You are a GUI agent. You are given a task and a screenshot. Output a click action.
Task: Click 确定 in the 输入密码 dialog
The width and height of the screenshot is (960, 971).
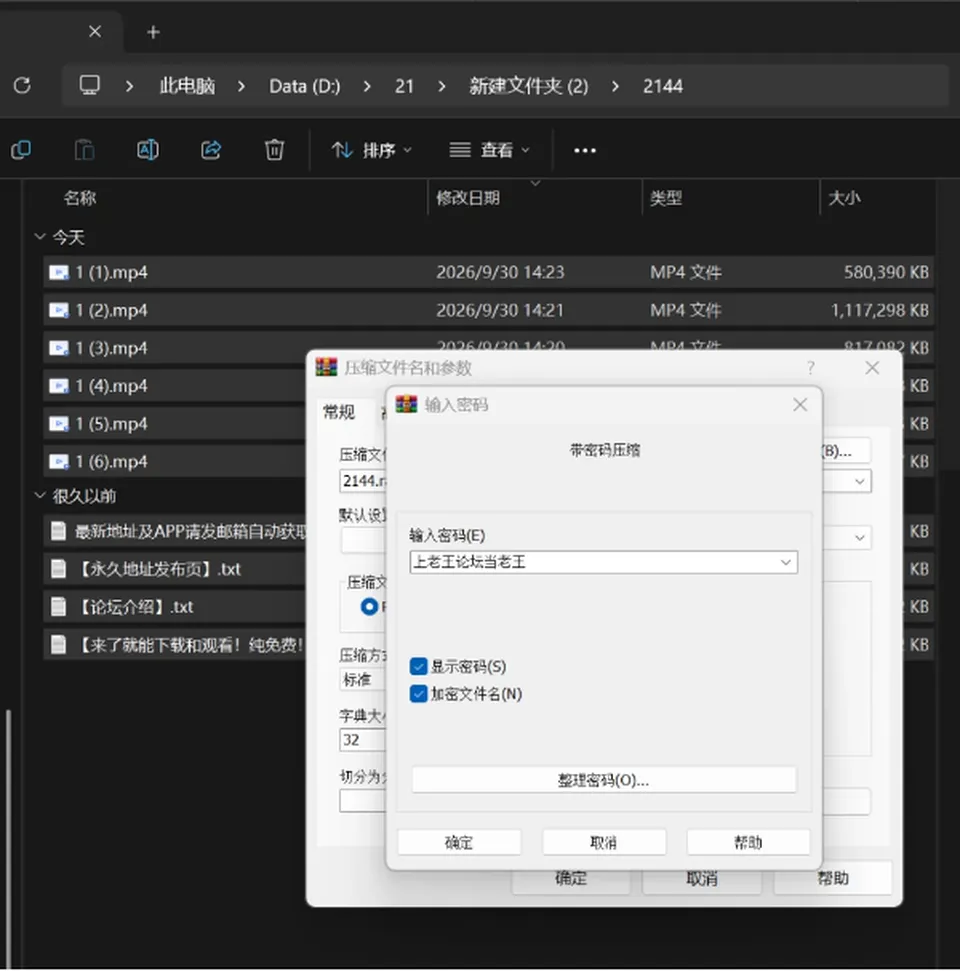459,842
